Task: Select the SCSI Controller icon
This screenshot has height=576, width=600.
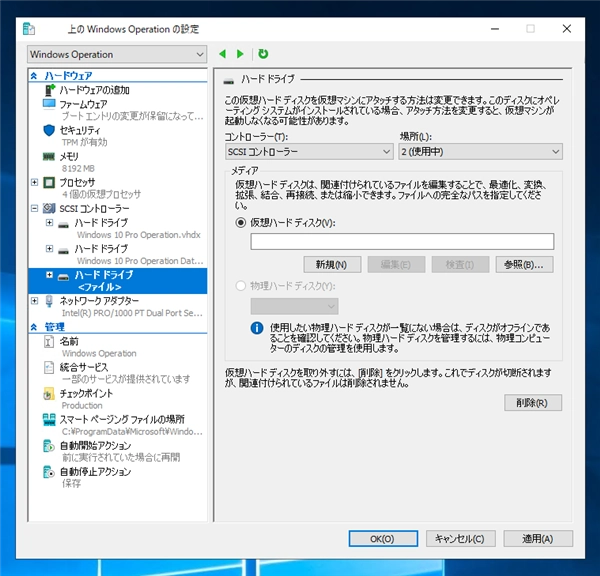Action: [x=49, y=209]
